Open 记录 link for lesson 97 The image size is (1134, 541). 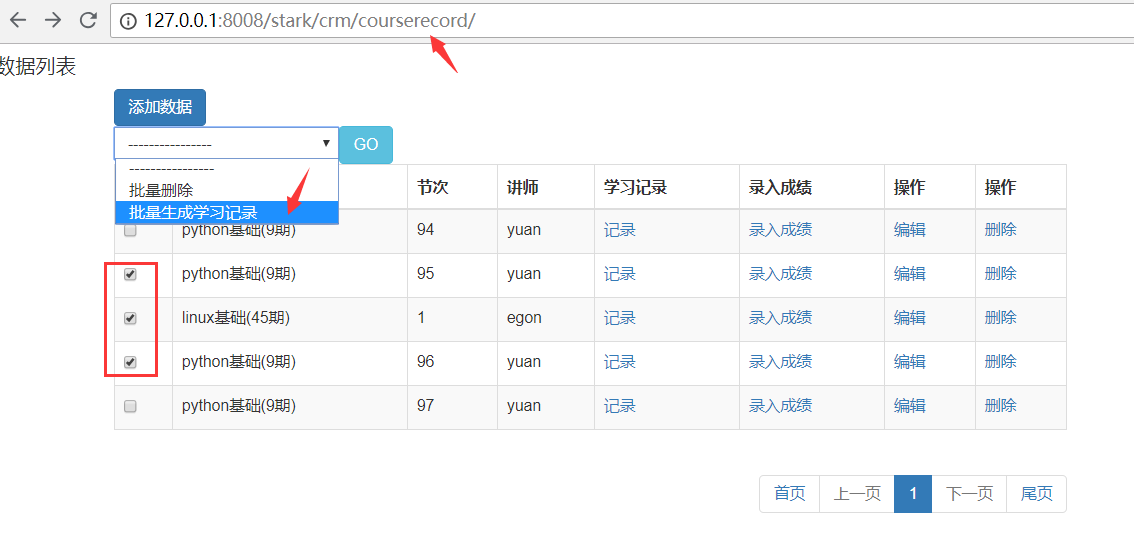click(620, 406)
